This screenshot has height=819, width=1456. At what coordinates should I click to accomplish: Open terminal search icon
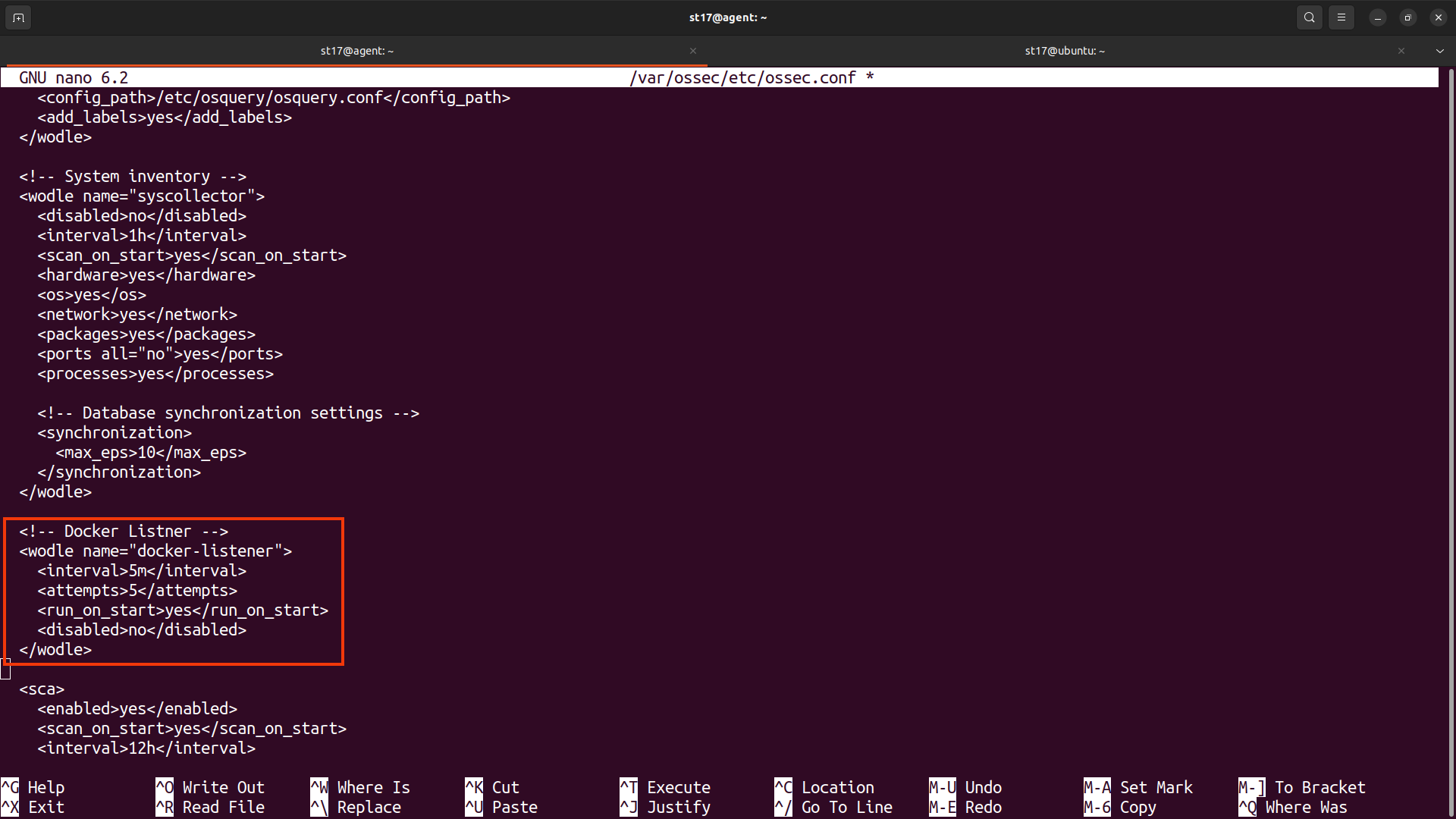1310,17
